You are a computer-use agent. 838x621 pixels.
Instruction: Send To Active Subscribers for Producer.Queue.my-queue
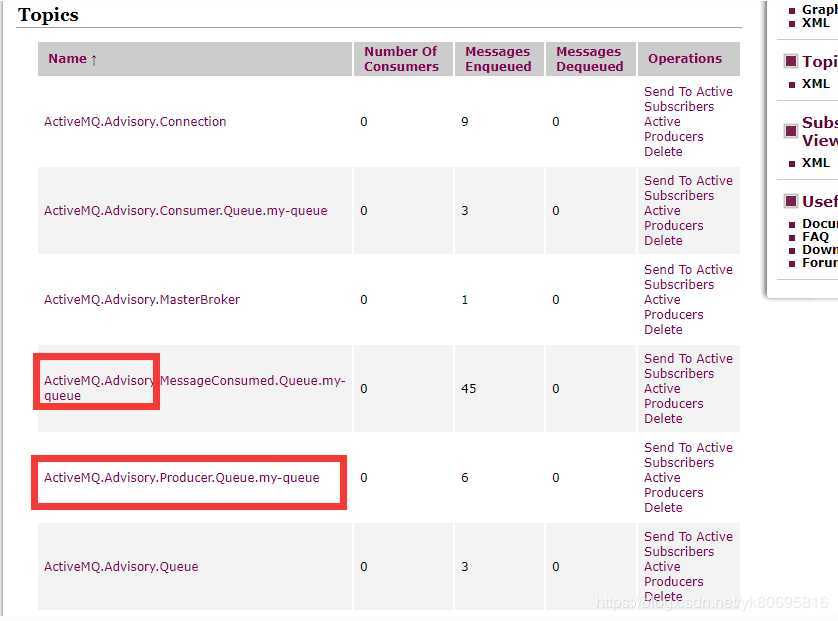coord(688,455)
